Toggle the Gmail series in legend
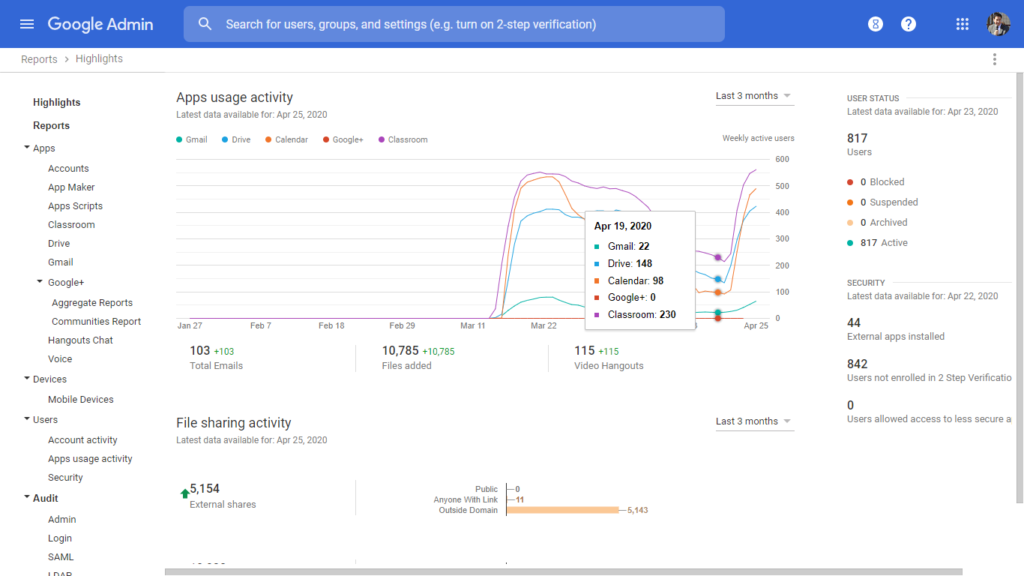 191,140
